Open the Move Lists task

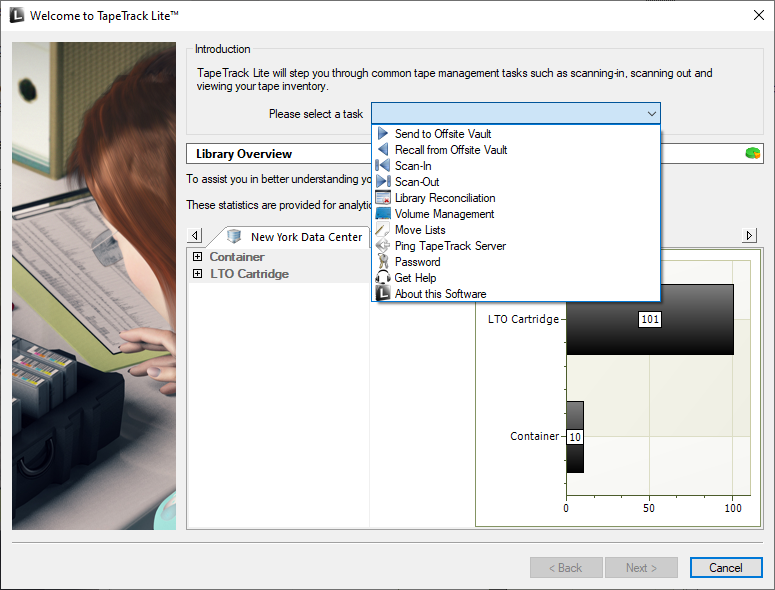(x=516, y=230)
